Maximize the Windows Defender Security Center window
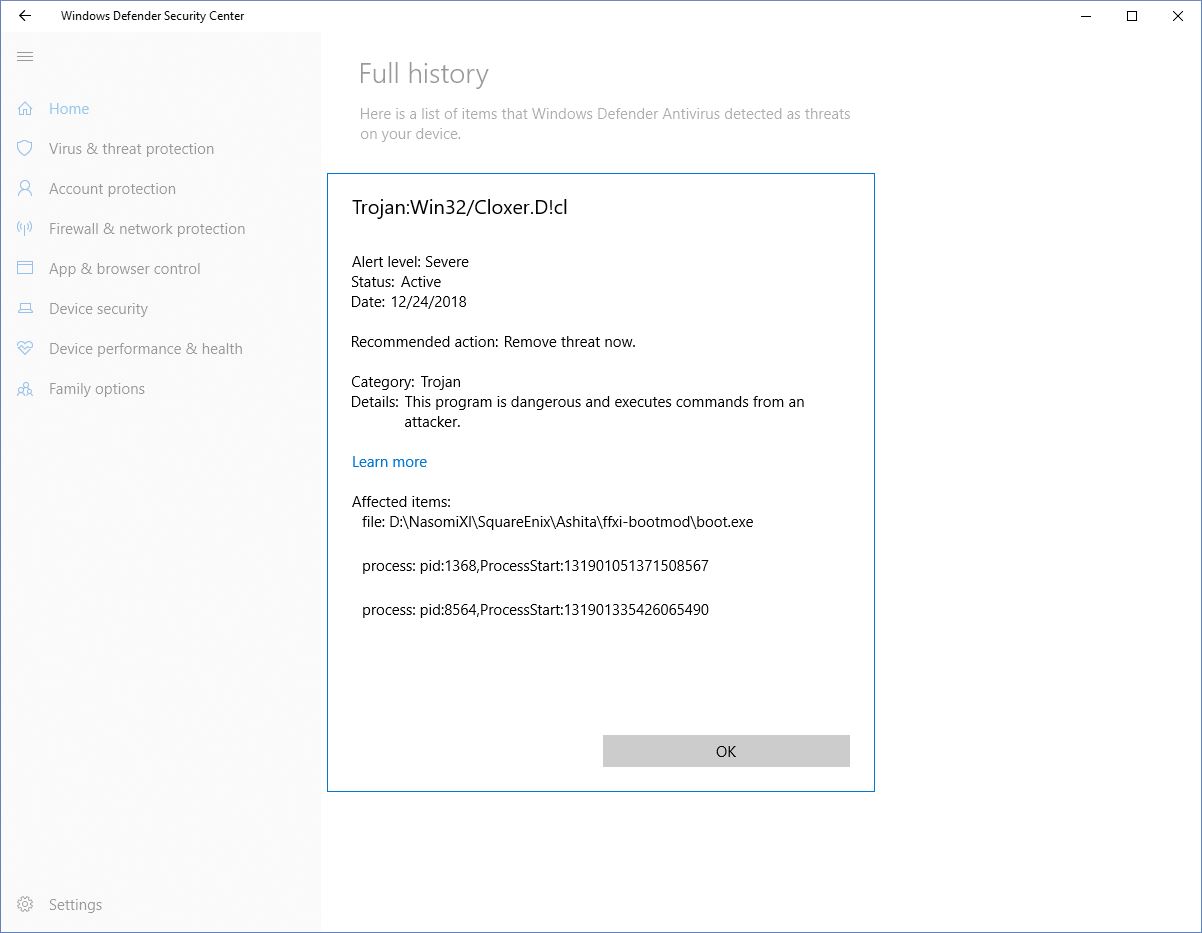Viewport: 1202px width, 933px height. tap(1132, 16)
